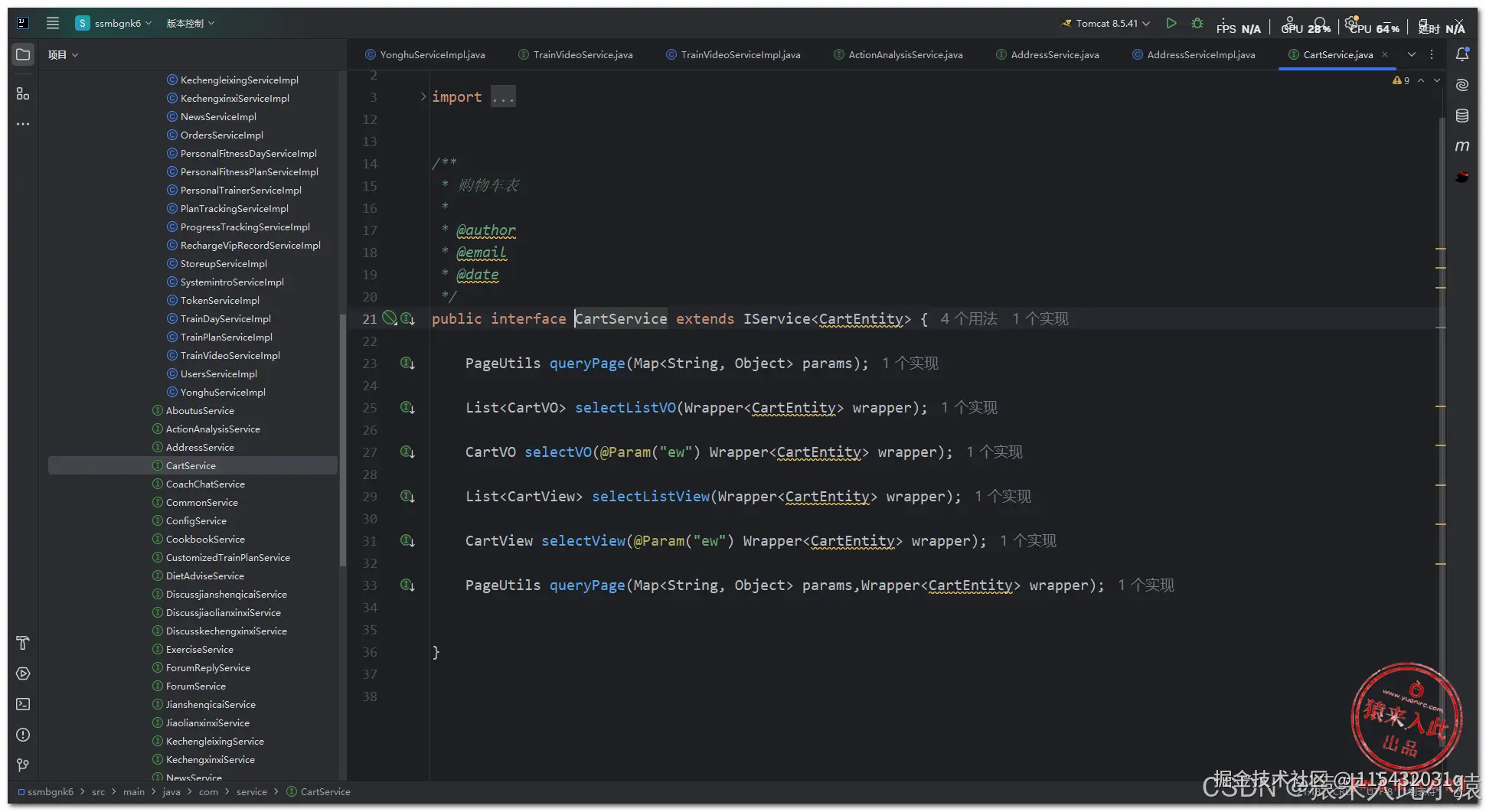Open the 4 个用法 usages hint

pos(969,318)
